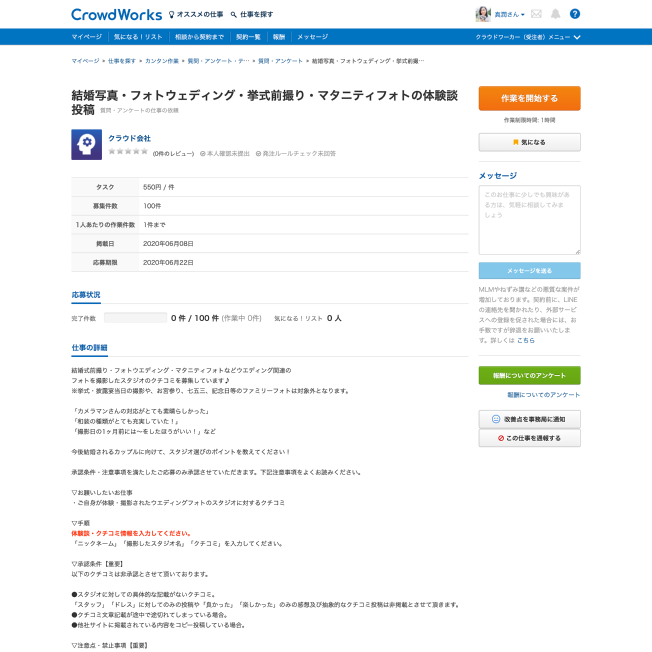Click the 仕事を探す search link in header
This screenshot has width=652, height=652.
(251, 15)
